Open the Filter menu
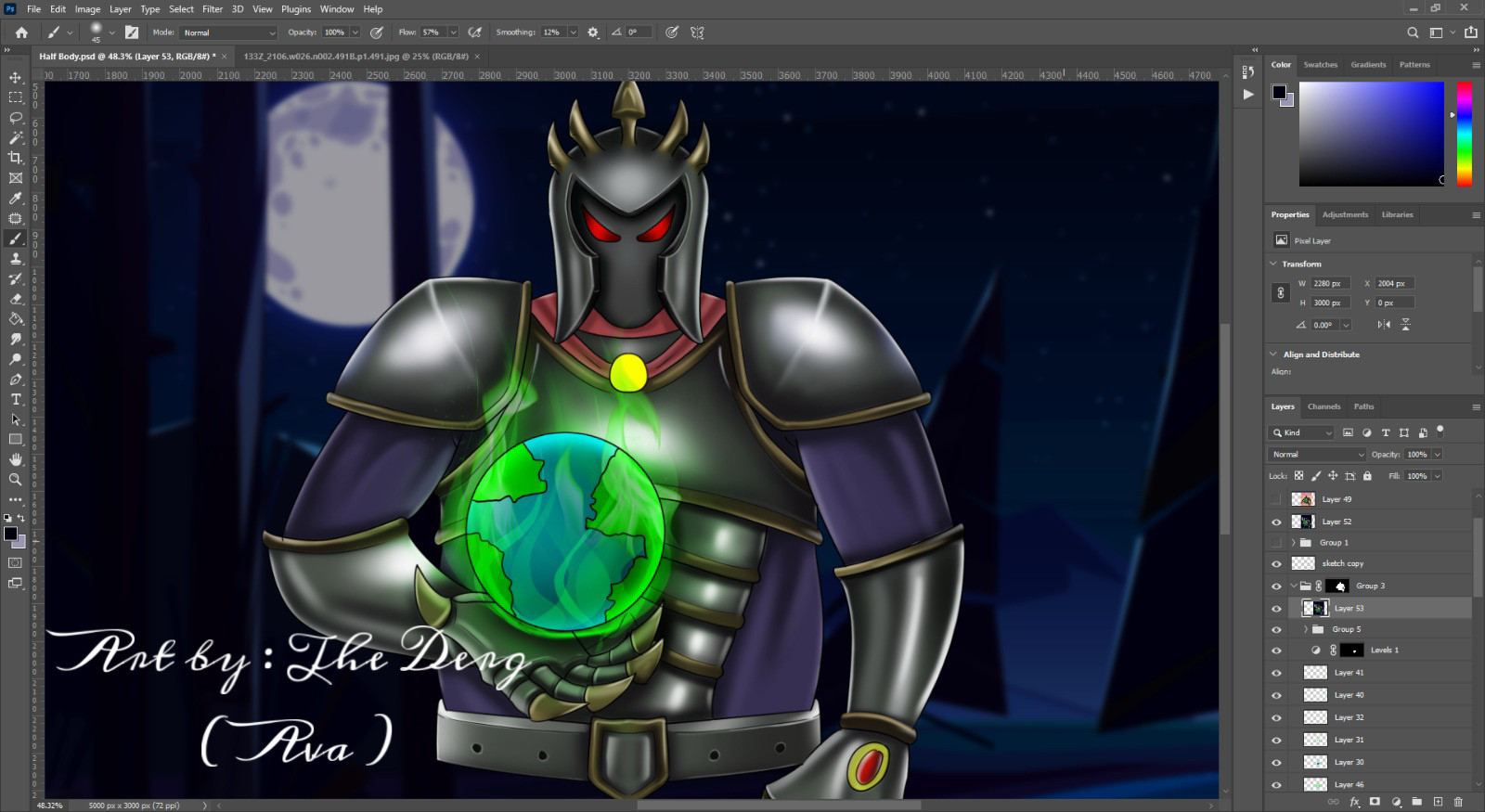Screen dimensions: 1485x812 213,9
